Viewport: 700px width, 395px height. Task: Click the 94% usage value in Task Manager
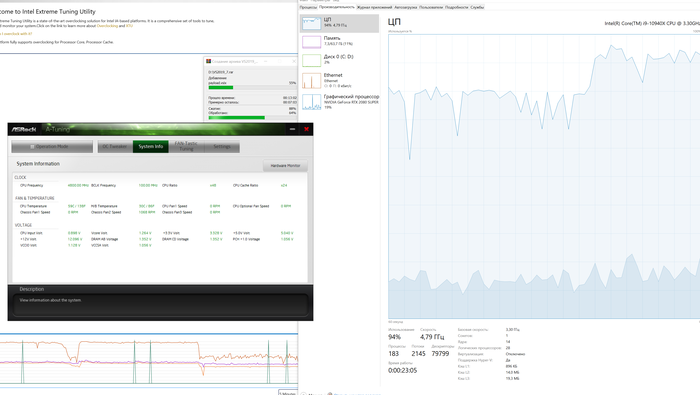click(395, 337)
